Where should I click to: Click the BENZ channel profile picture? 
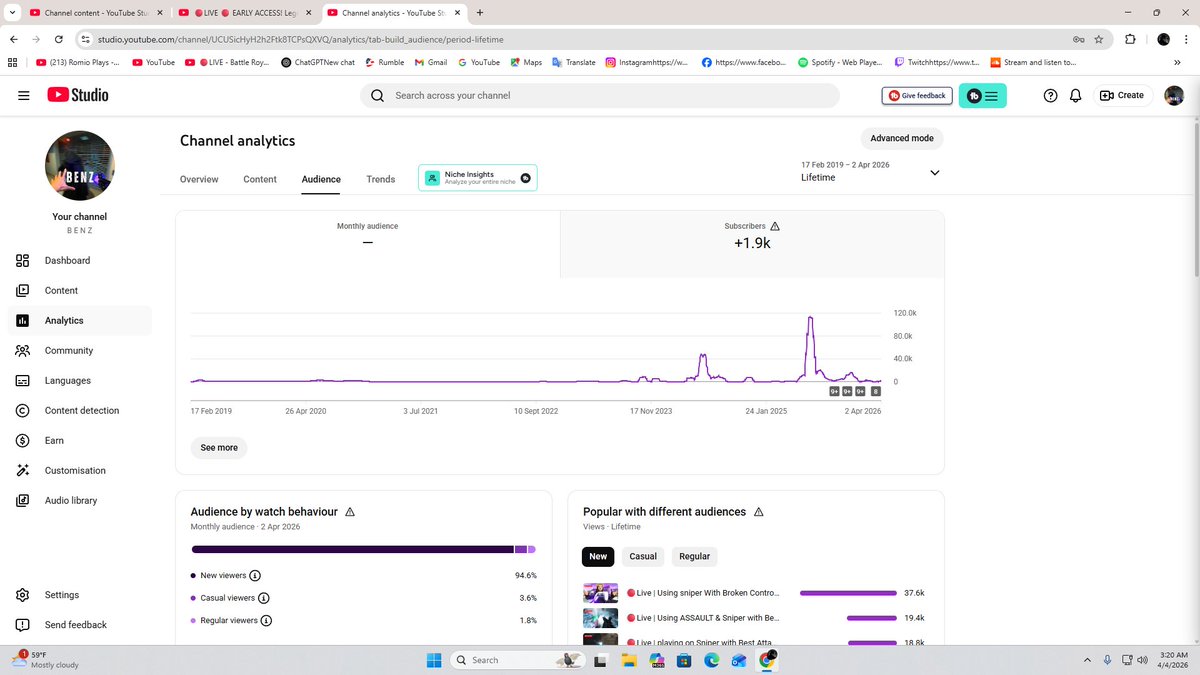pos(80,165)
